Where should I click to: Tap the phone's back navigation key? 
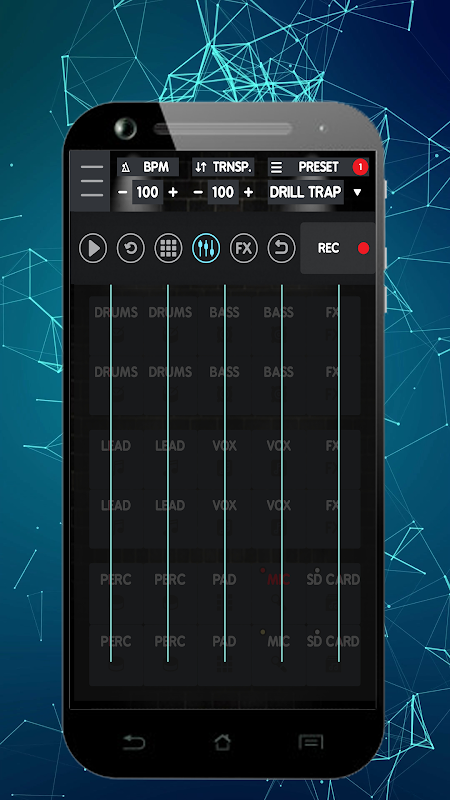click(x=134, y=742)
